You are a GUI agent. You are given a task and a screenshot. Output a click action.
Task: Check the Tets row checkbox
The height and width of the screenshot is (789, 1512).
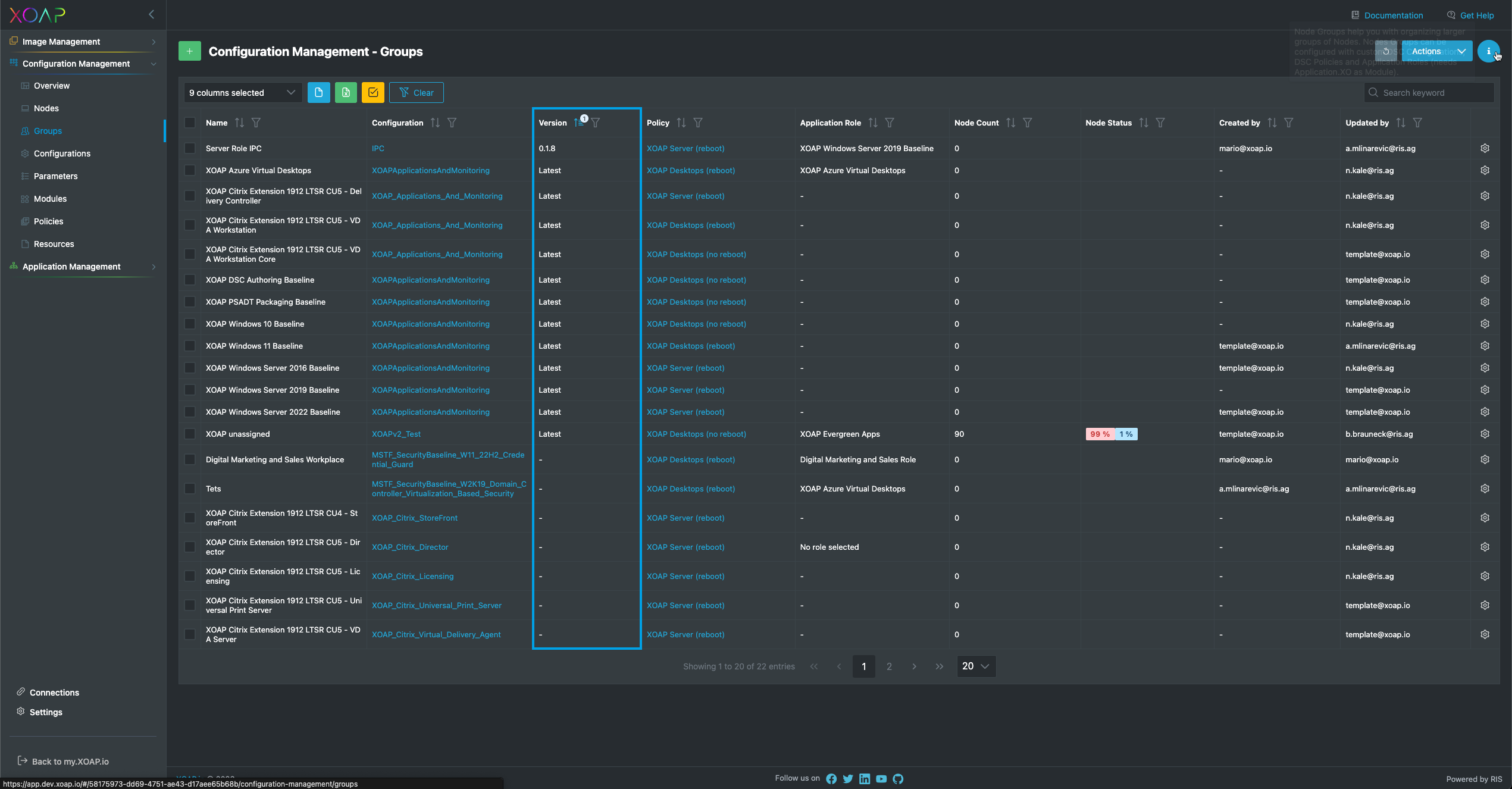click(x=190, y=489)
